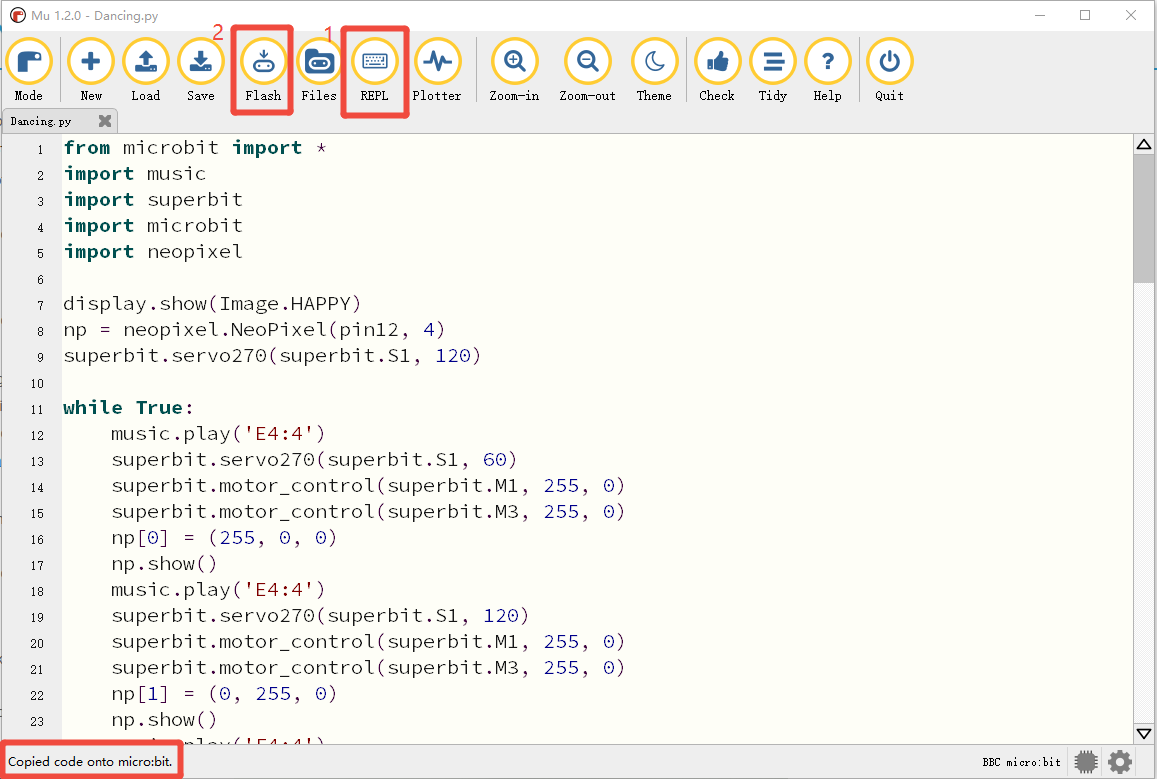Quit the Mu editor

pos(889,71)
